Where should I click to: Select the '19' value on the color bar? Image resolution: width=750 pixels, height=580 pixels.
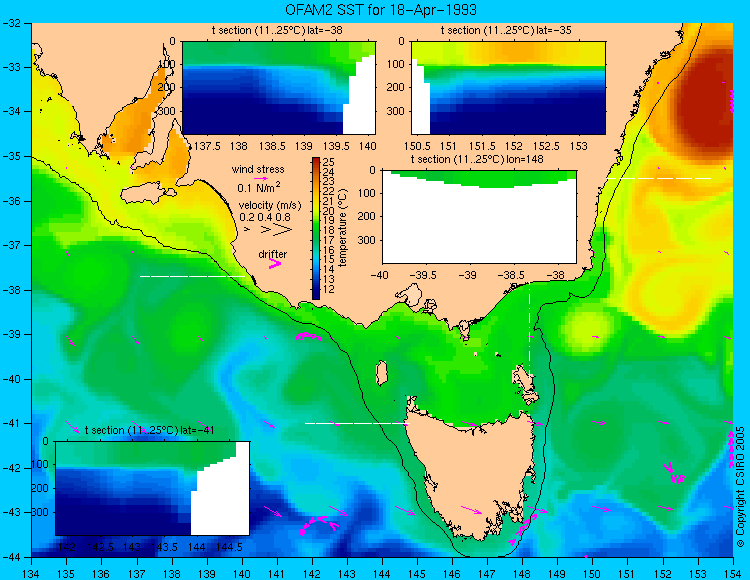tap(329, 220)
